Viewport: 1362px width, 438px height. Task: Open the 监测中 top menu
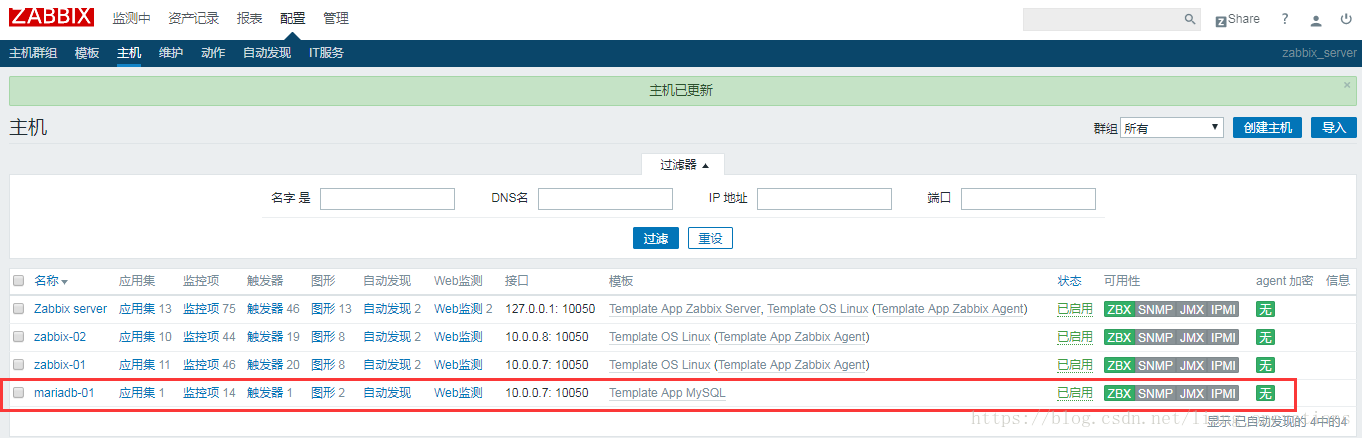click(131, 19)
